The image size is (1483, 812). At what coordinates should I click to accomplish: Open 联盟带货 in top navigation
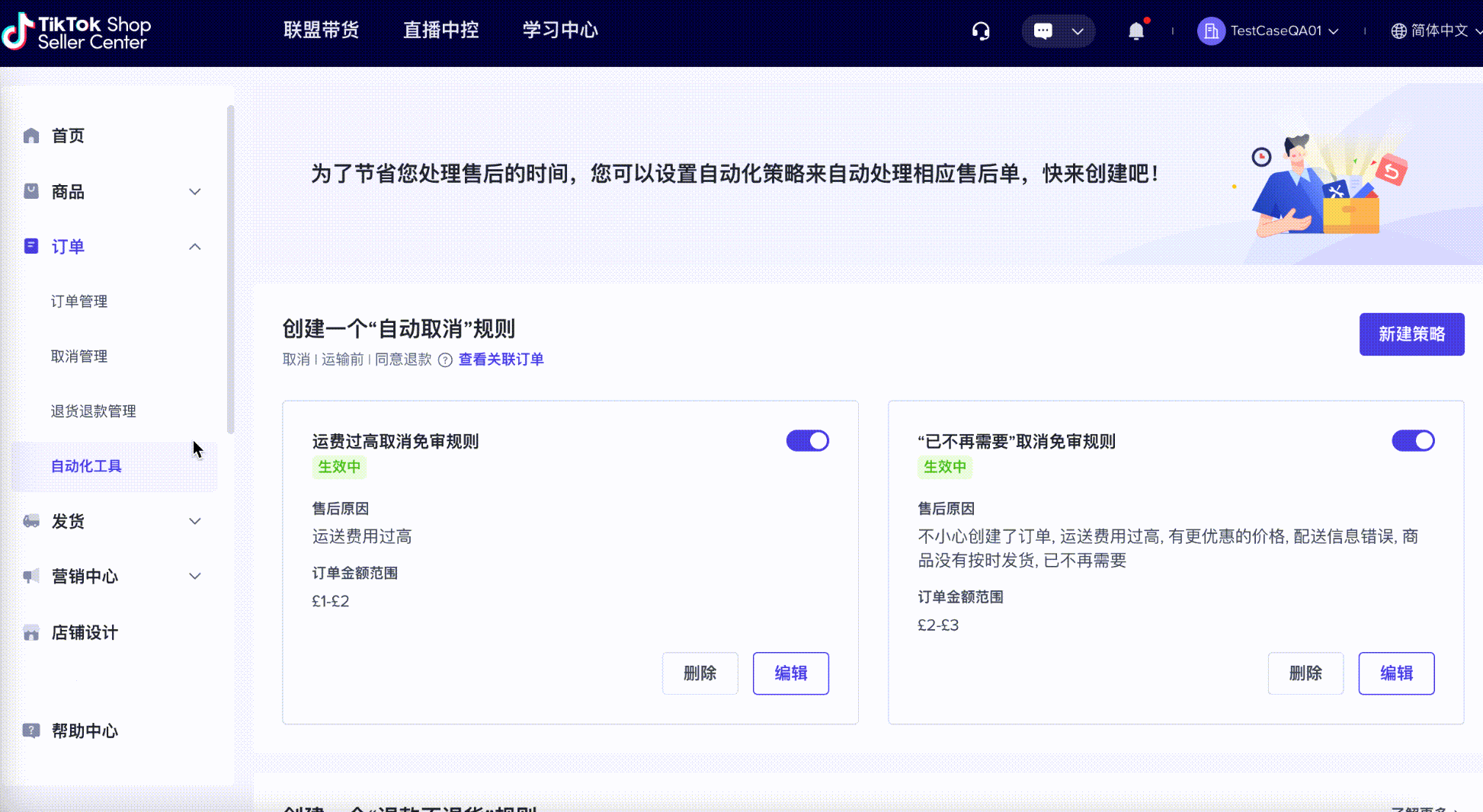click(x=321, y=30)
